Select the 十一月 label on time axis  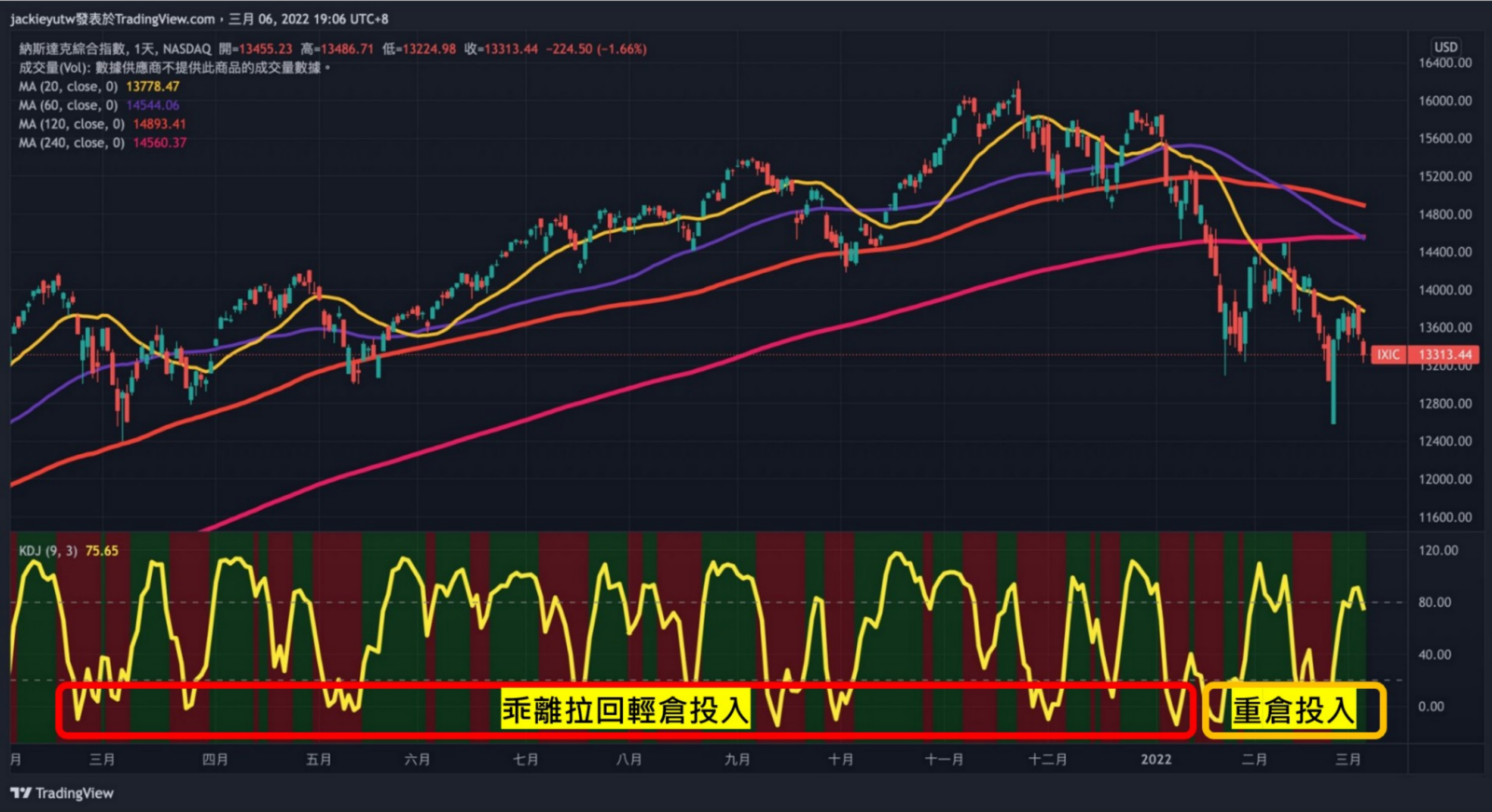point(944,760)
